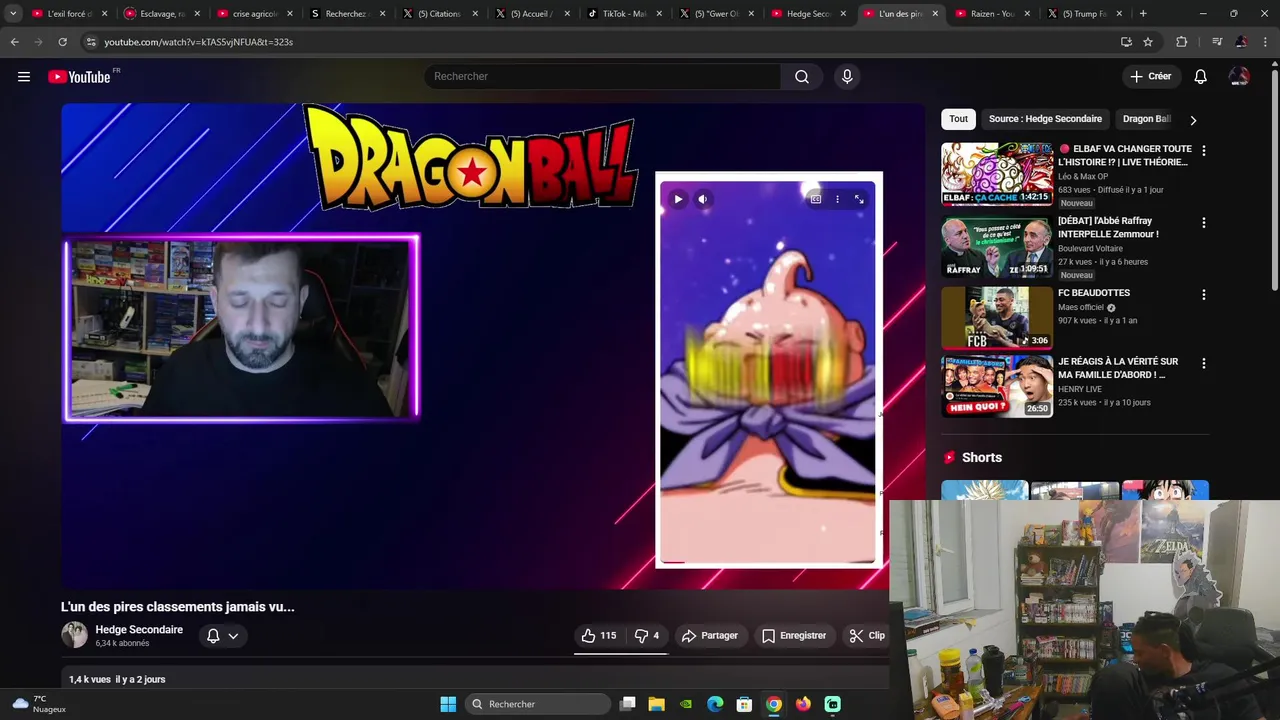Open Chrome three-dot menu
1280x720 pixels.
point(1266,42)
